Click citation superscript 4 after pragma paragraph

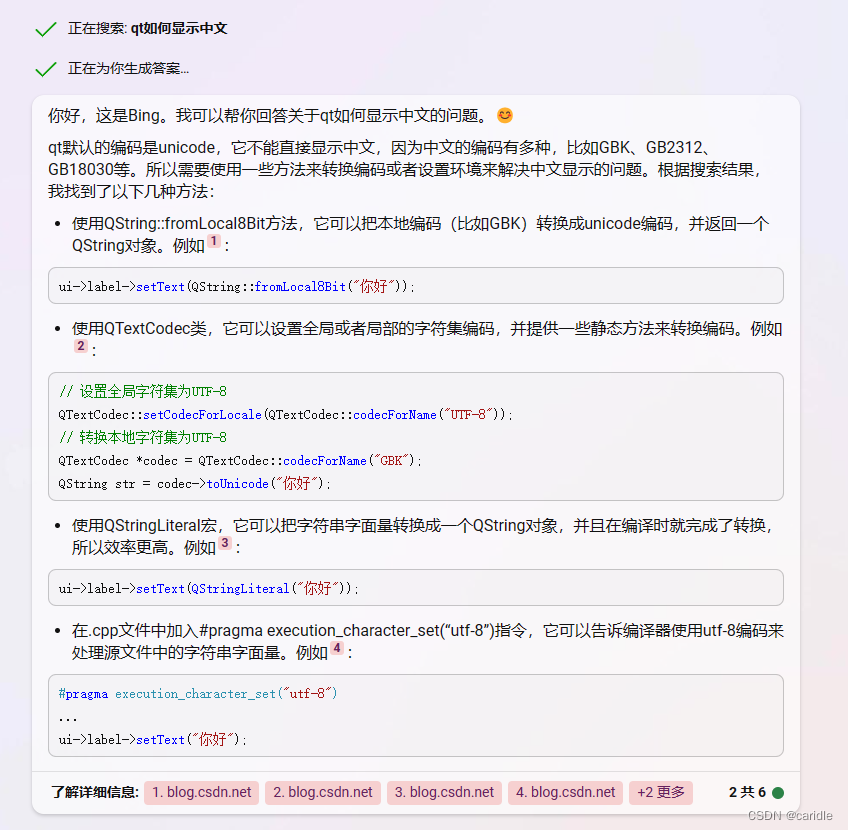click(x=337, y=647)
